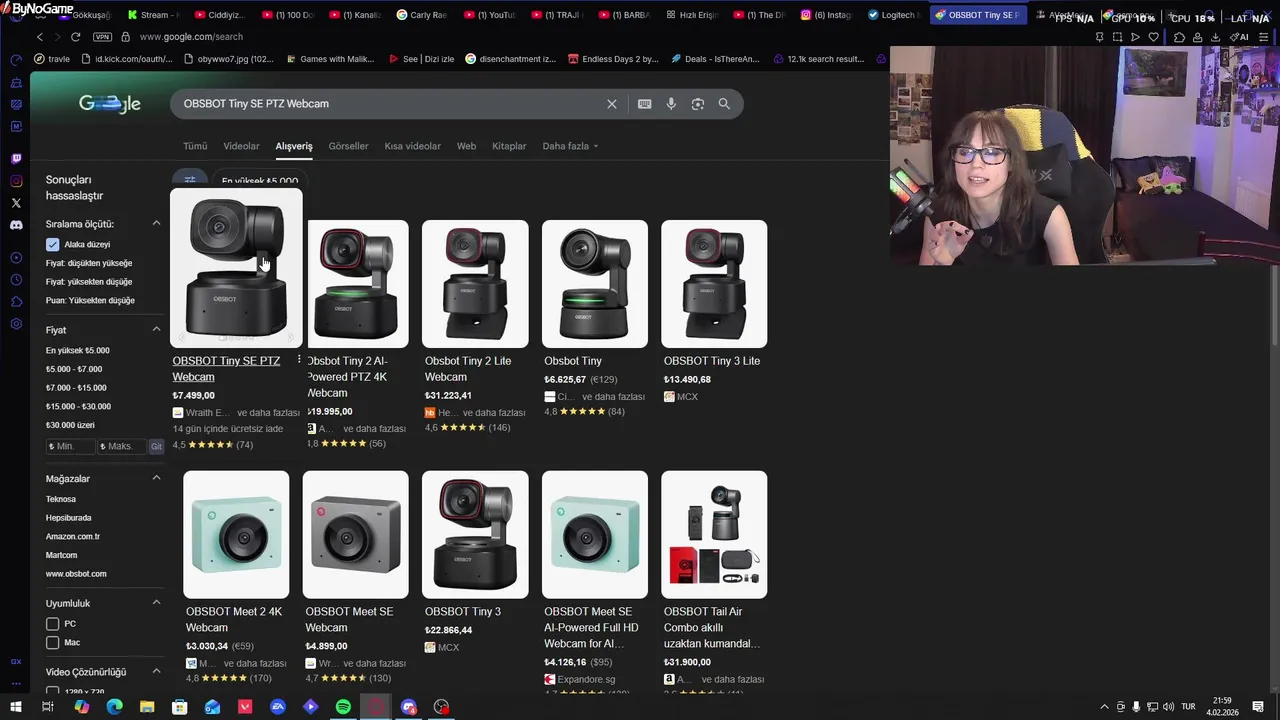
Task: Open the Instagram sidebar icon
Action: click(x=16, y=181)
